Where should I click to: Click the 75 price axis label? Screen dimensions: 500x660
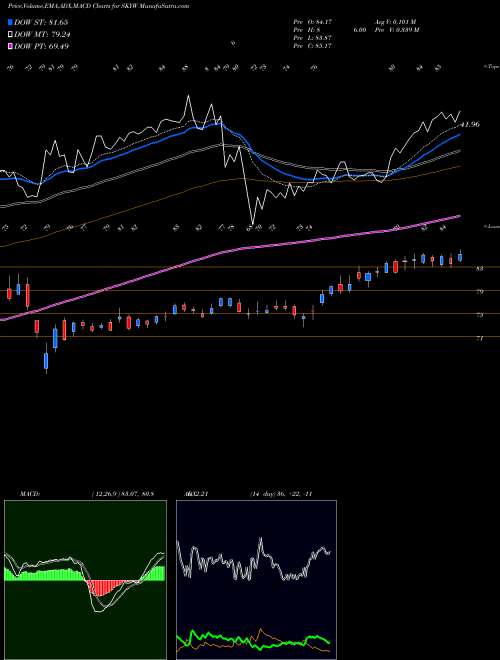479,314
